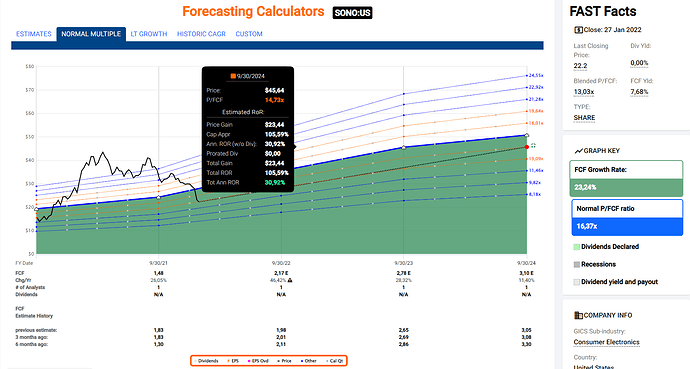
Task: Click the 1,48 FCF value for 9/30/21
Action: pyautogui.click(x=158, y=273)
